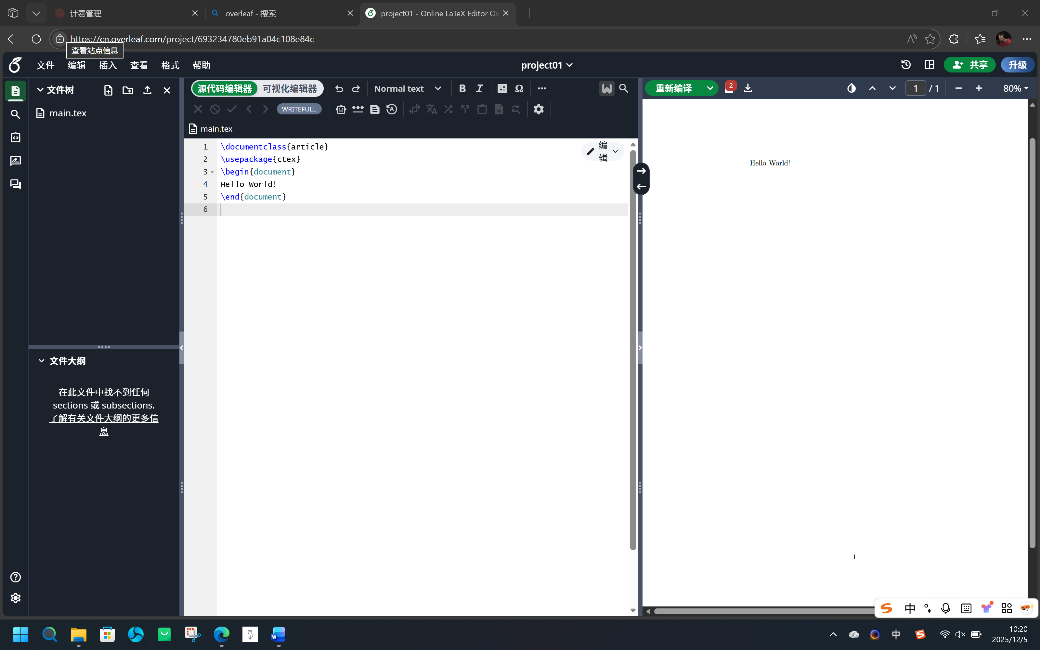This screenshot has width=1040, height=650.
Task: Click the new folder icon in file tree
Action: point(128,90)
